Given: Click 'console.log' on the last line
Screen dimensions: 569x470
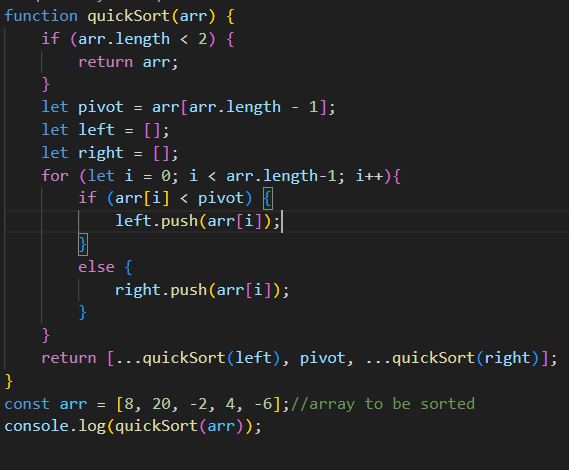Looking at the screenshot, I should [x=55, y=426].
